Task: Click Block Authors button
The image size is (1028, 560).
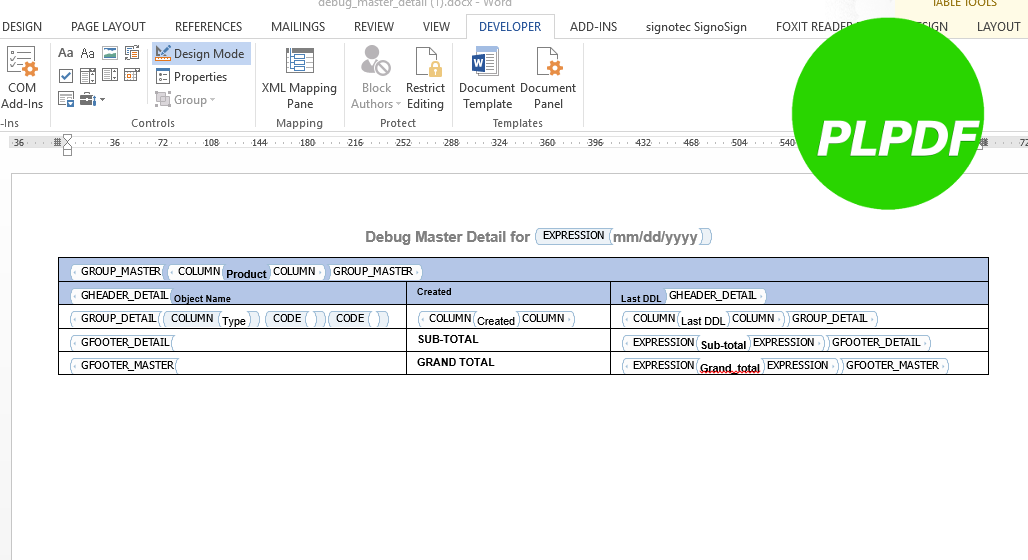Action: (x=376, y=77)
